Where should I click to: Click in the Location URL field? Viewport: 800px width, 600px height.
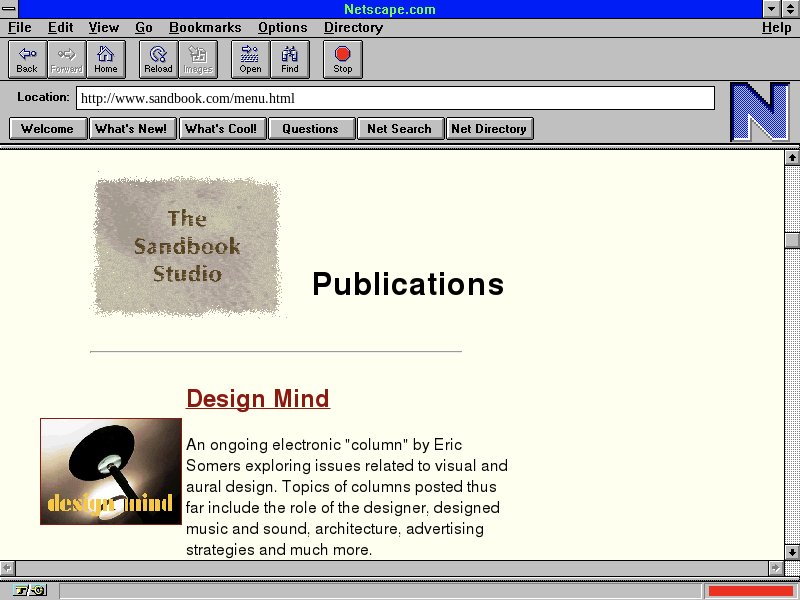395,98
